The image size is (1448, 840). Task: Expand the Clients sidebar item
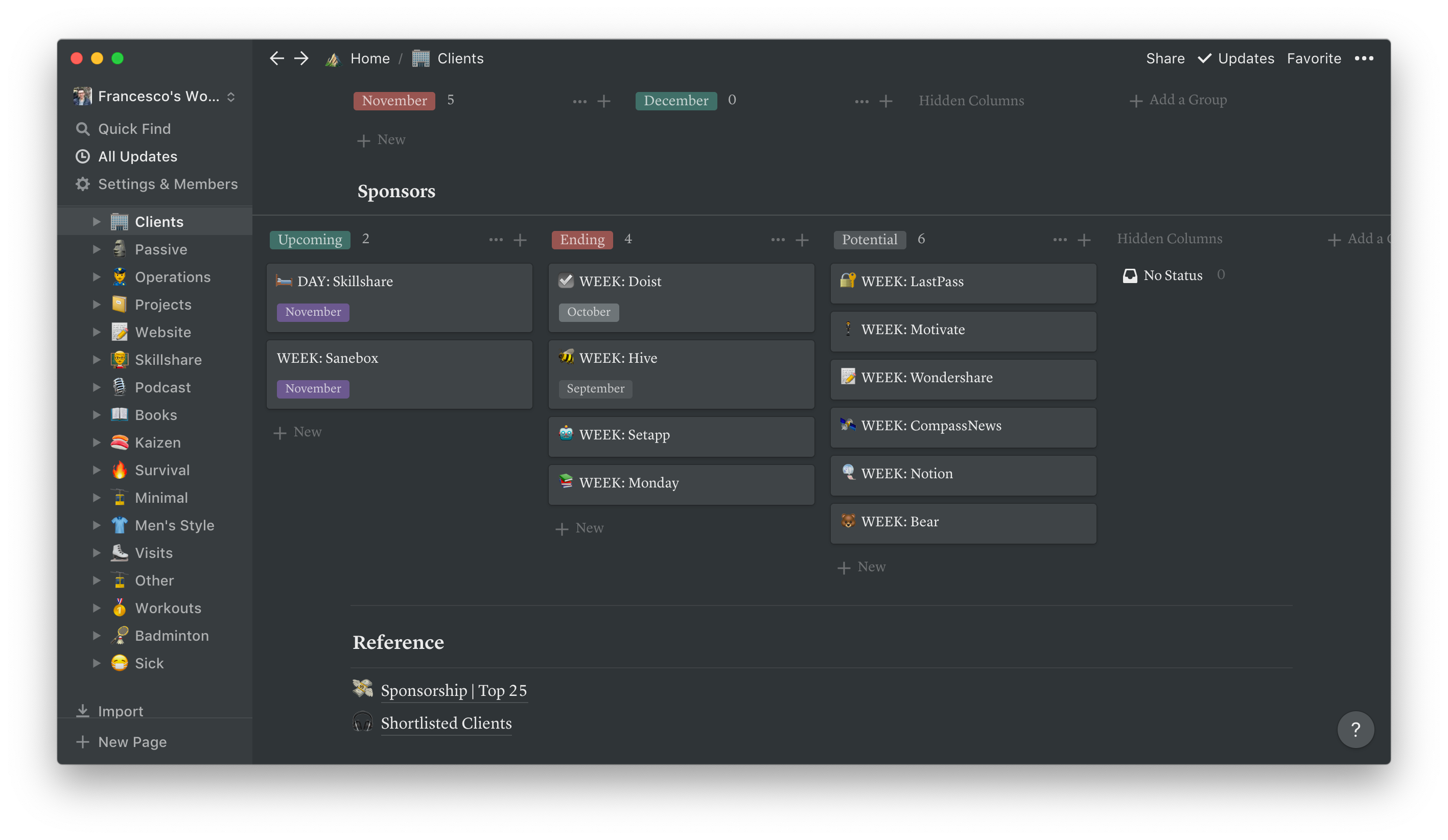coord(96,221)
